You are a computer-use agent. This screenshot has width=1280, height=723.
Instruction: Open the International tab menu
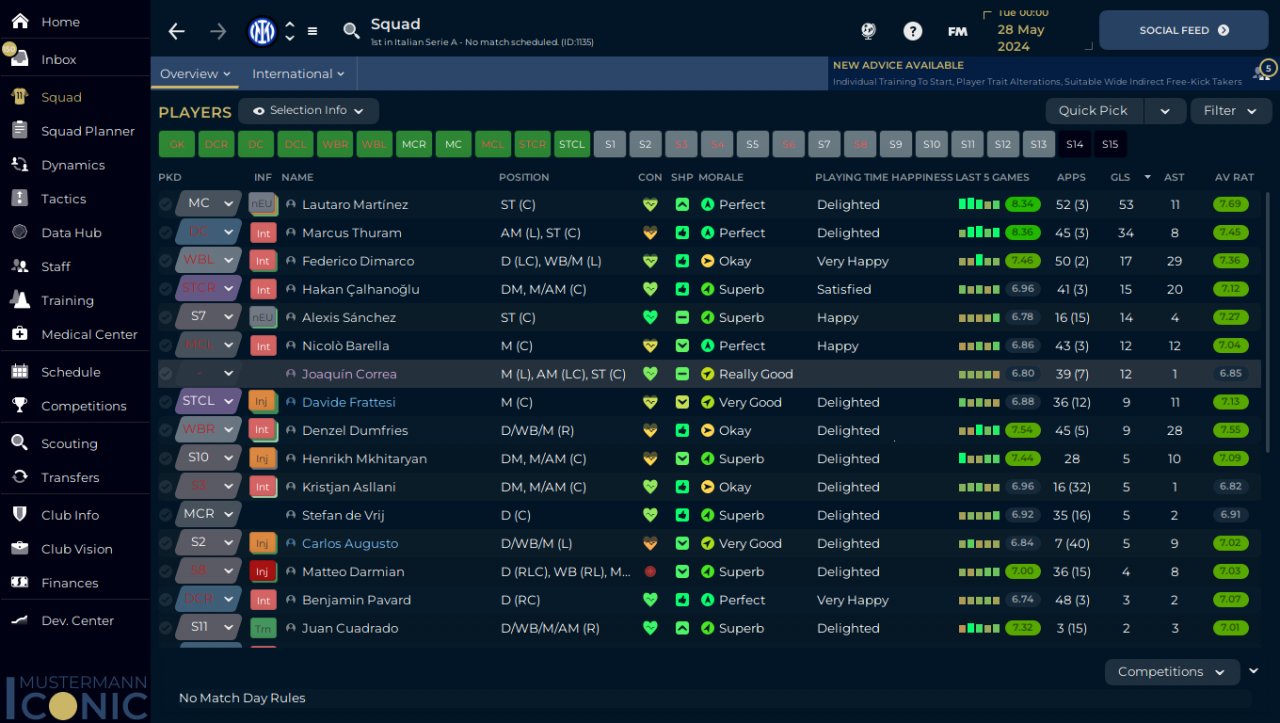tap(298, 74)
